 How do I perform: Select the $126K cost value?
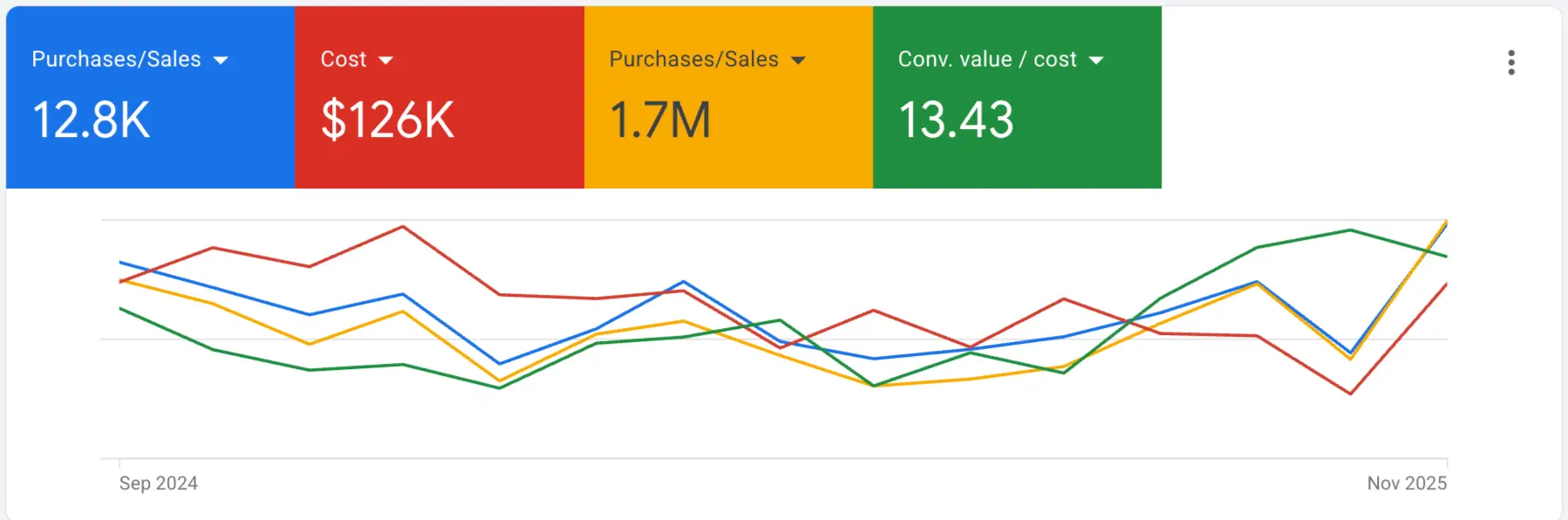[x=387, y=120]
